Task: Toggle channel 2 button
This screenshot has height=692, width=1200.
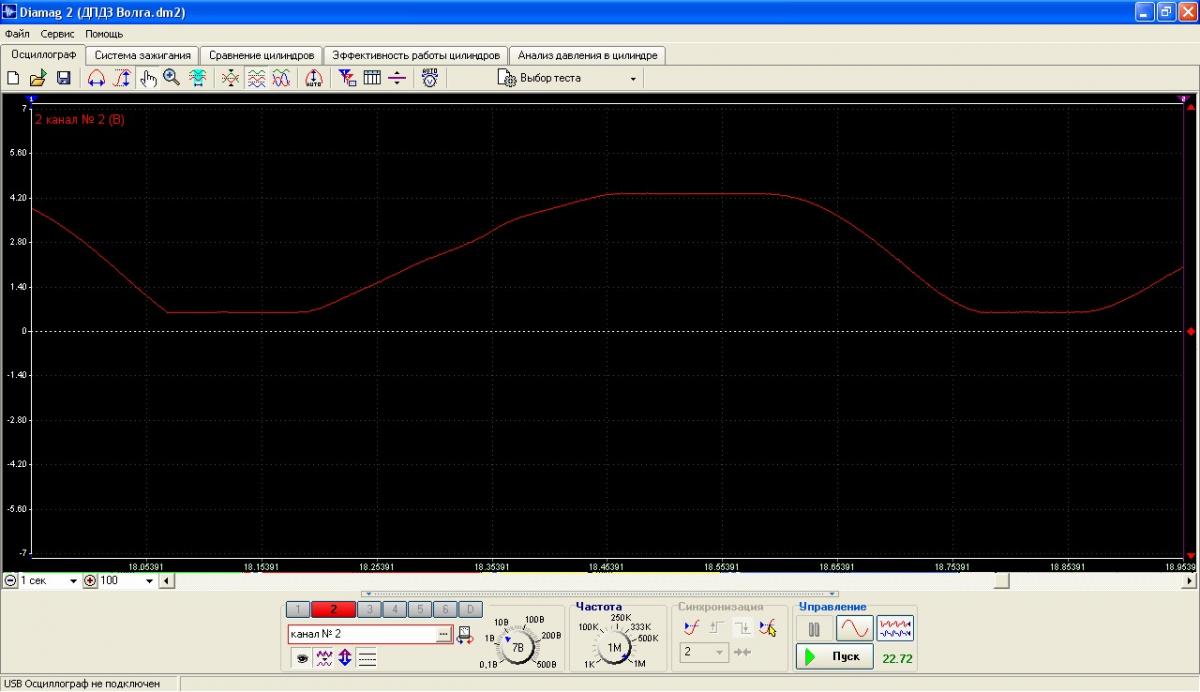Action: pyautogui.click(x=333, y=609)
